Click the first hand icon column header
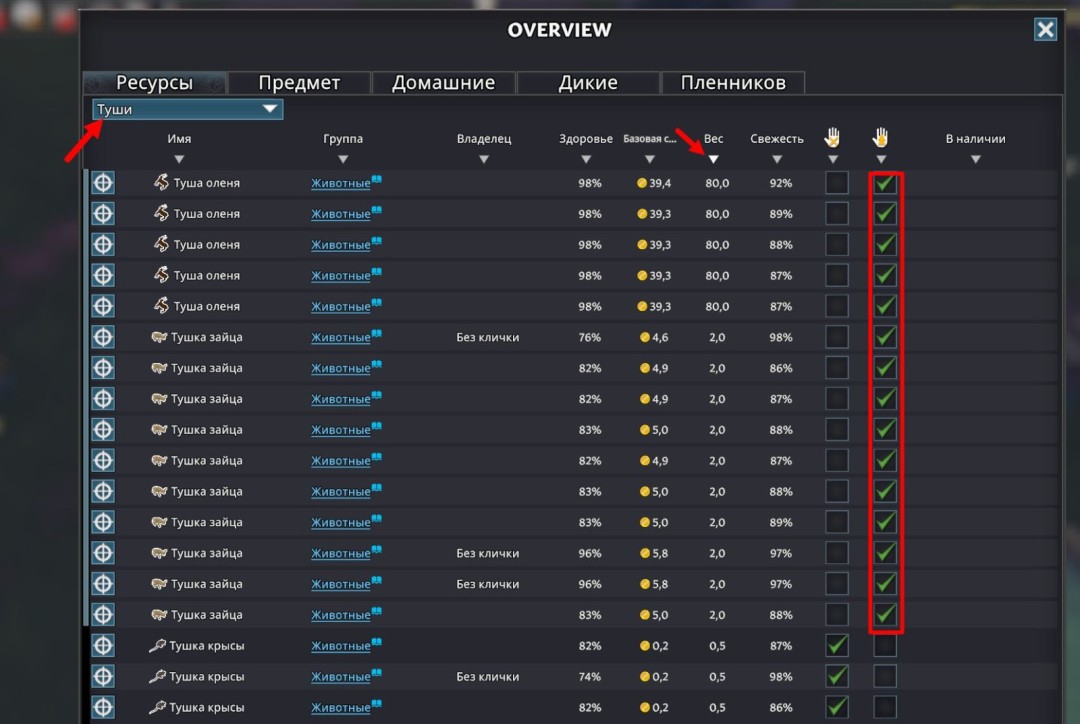Image resolution: width=1080 pixels, height=724 pixels. point(833,138)
